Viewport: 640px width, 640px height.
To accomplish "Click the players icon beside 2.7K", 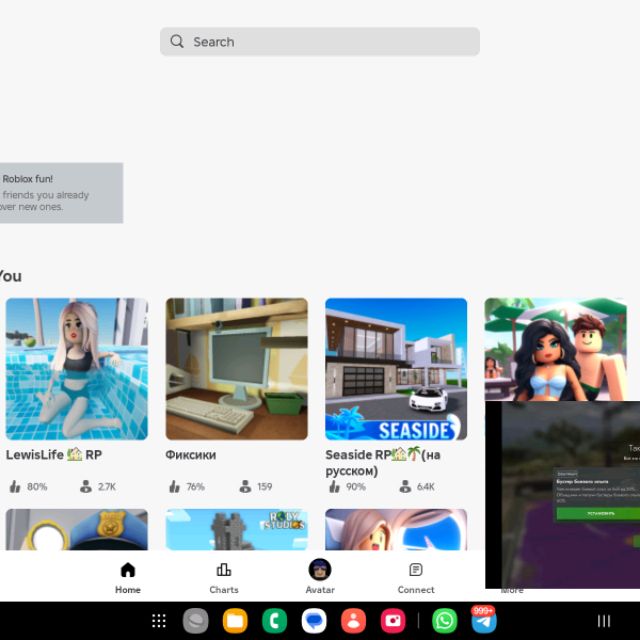I will tap(86, 486).
